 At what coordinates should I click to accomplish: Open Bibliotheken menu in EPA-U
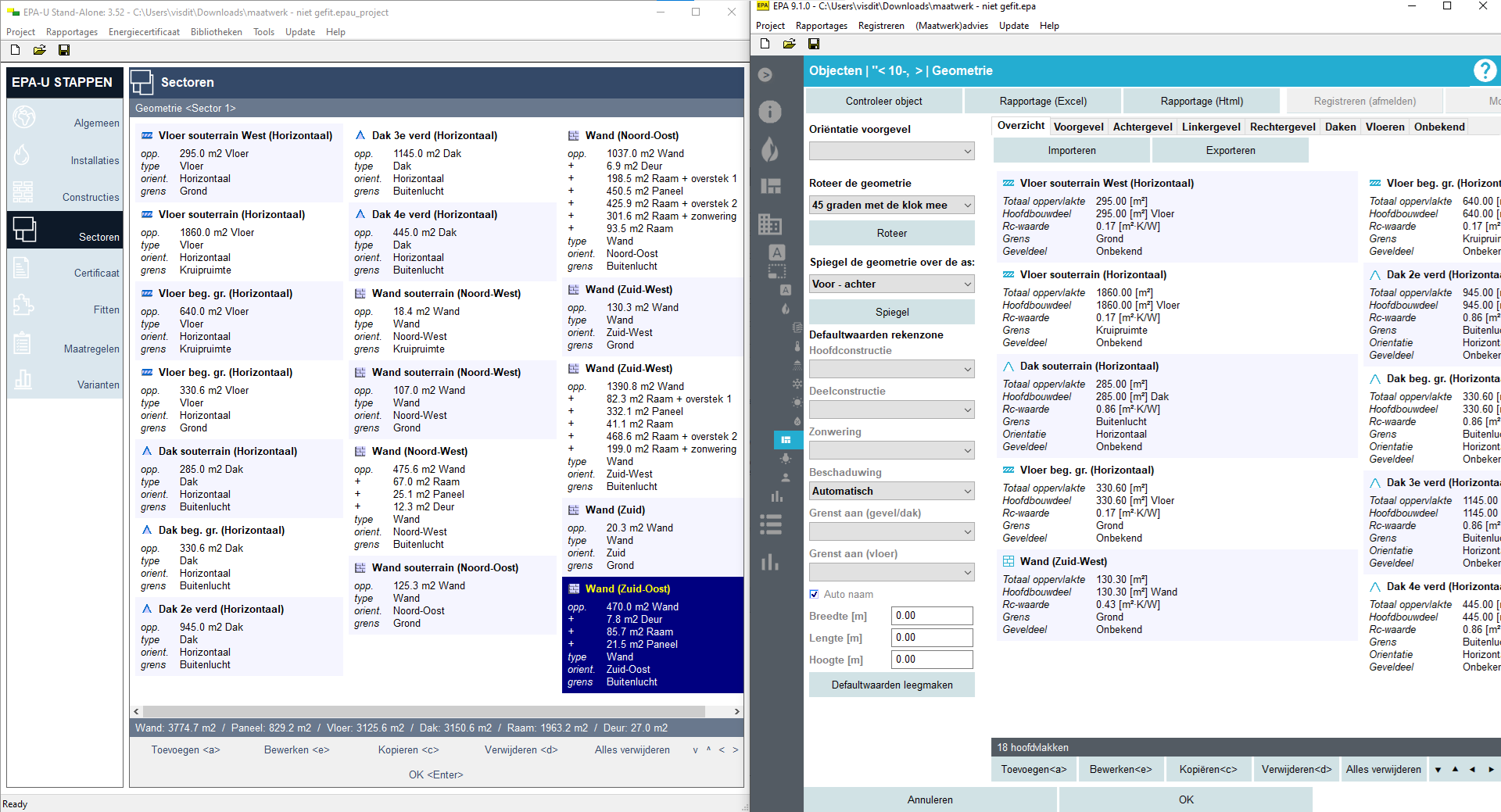pyautogui.click(x=217, y=32)
